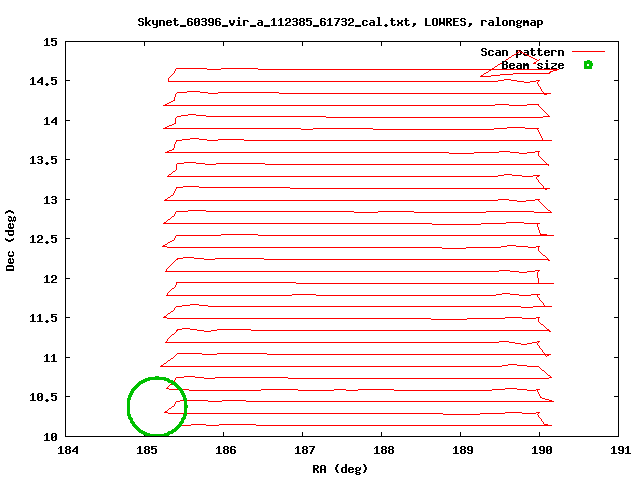Click the x-axis tick label 190
Screen dimensions: 640x480
click(x=542, y=450)
